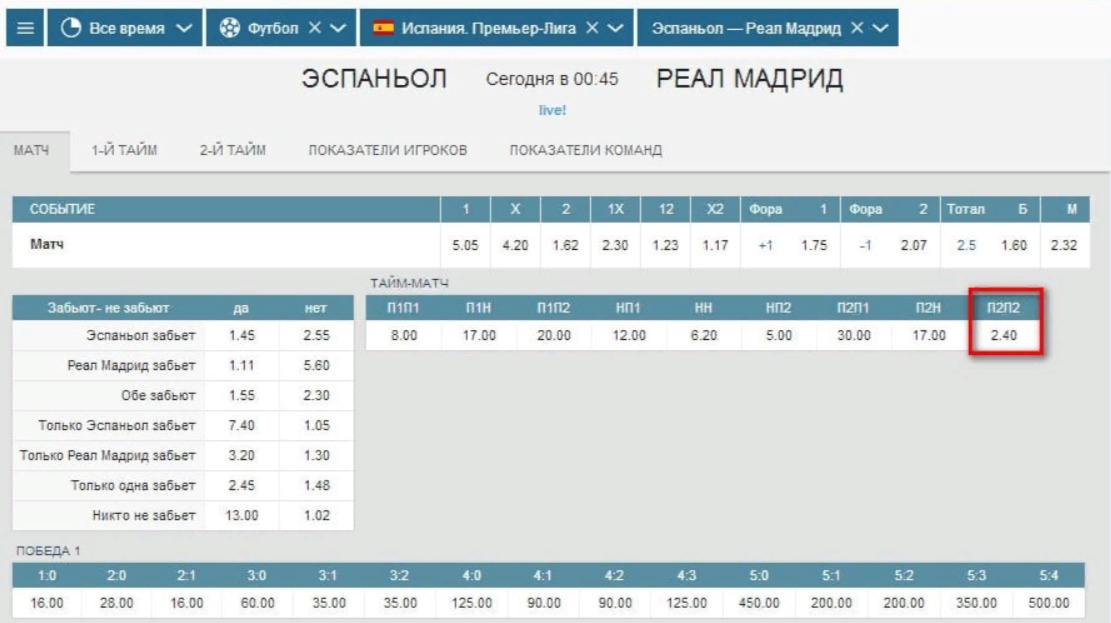Expand the Футбол dropdown arrow

[x=339, y=28]
